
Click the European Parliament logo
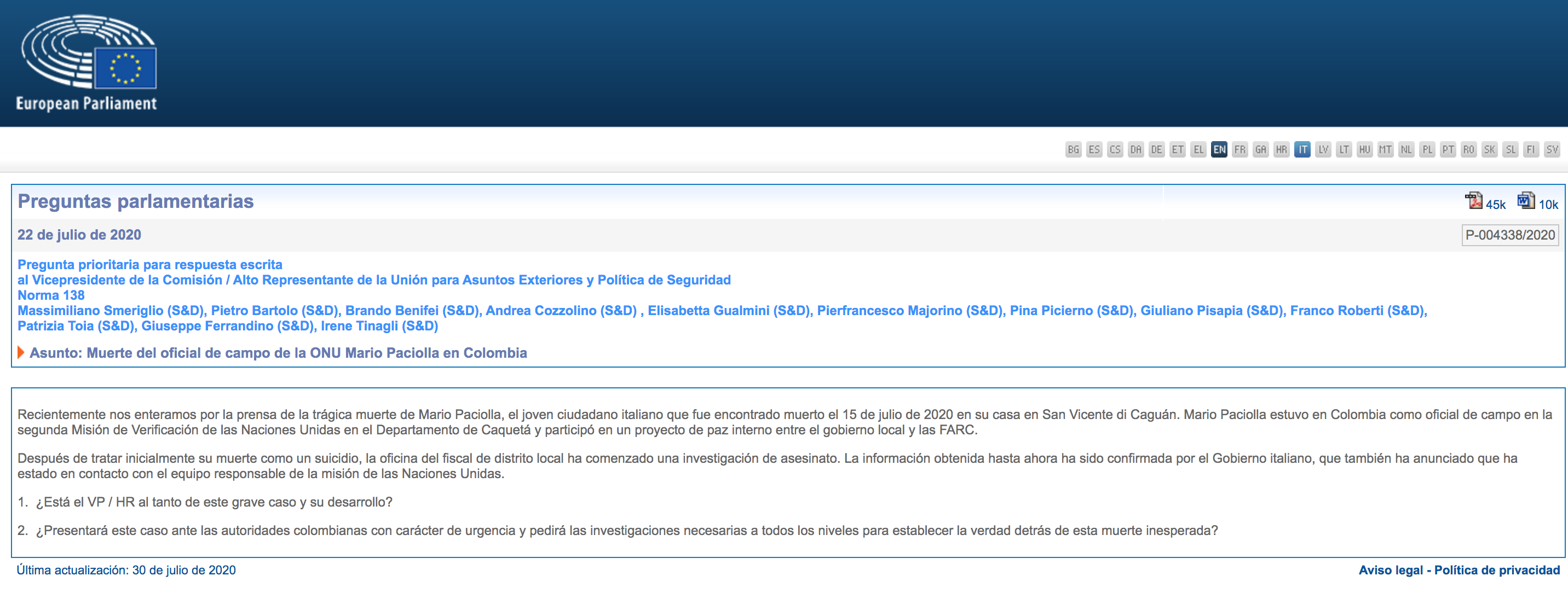88,63
